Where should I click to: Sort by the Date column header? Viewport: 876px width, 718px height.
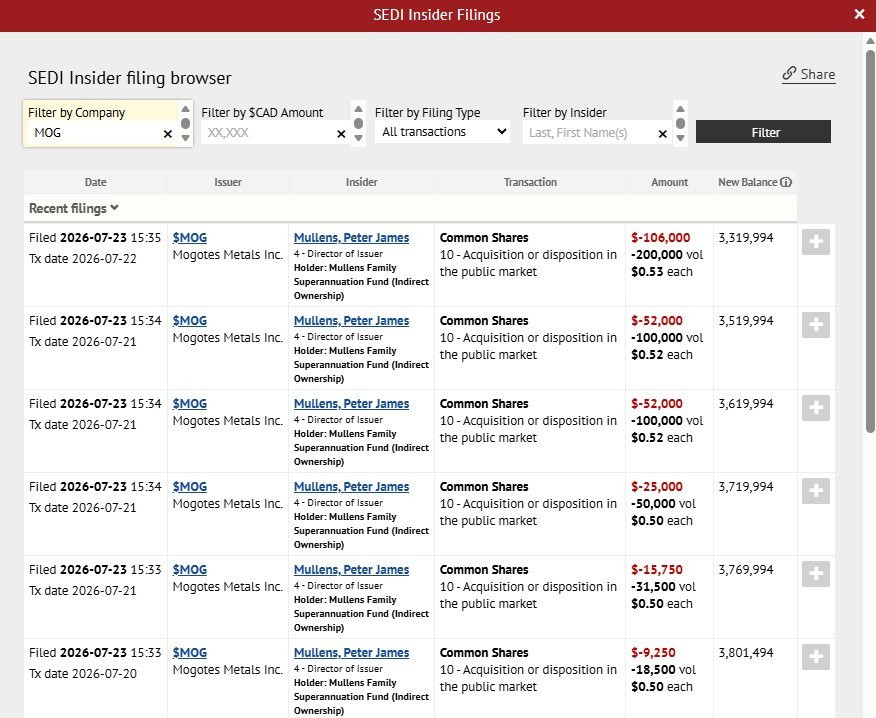tap(96, 182)
